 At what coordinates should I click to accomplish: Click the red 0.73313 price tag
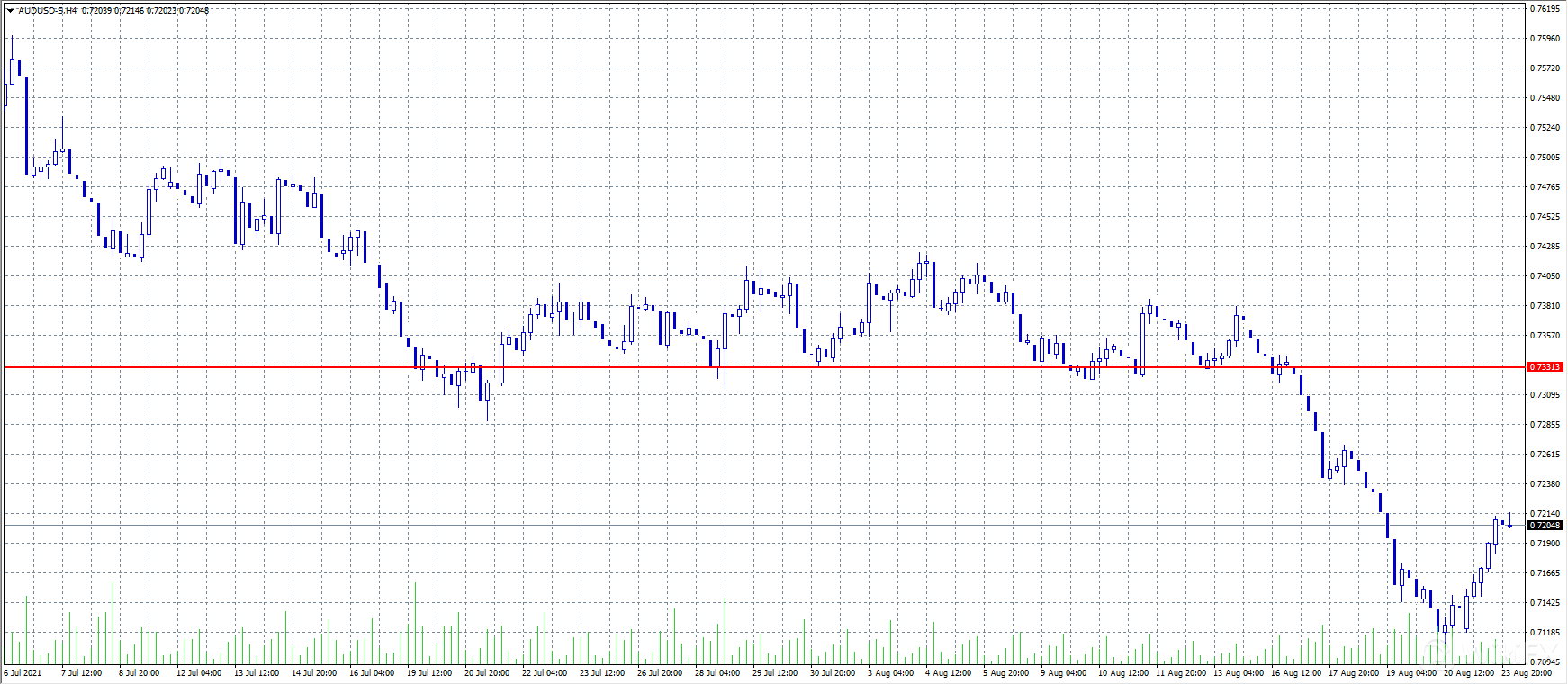point(1545,367)
